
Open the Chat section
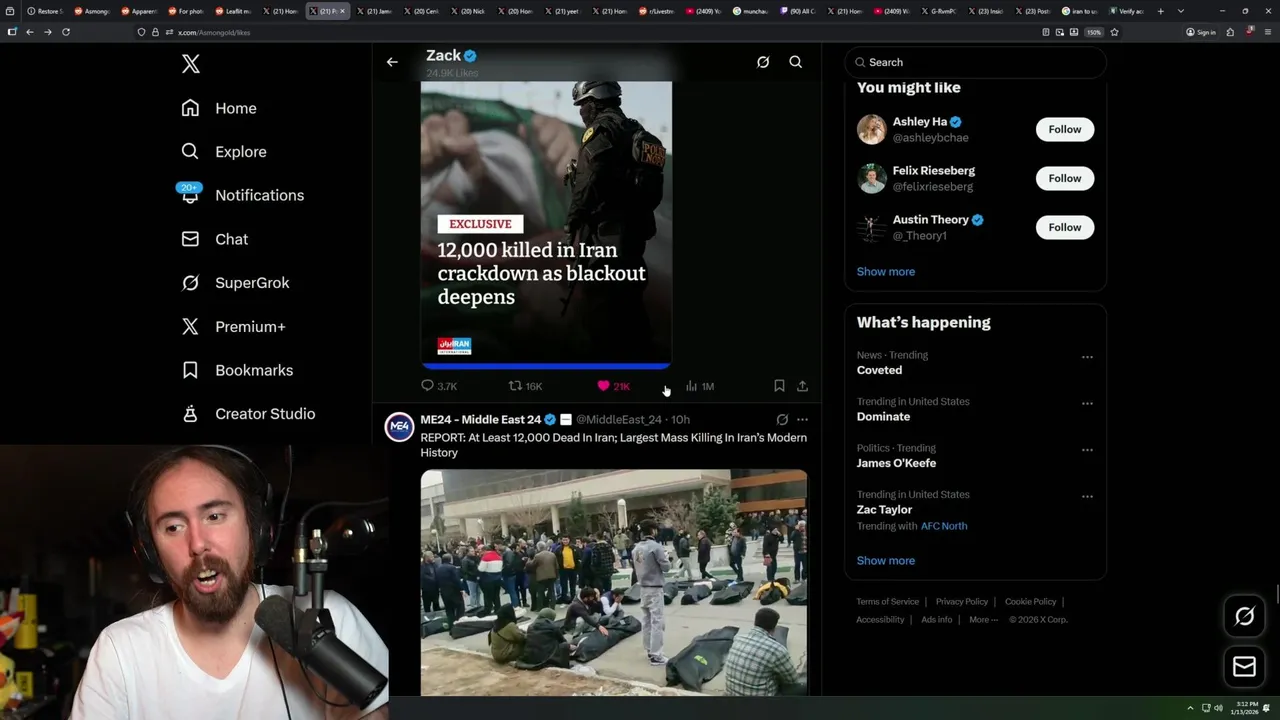[215, 239]
